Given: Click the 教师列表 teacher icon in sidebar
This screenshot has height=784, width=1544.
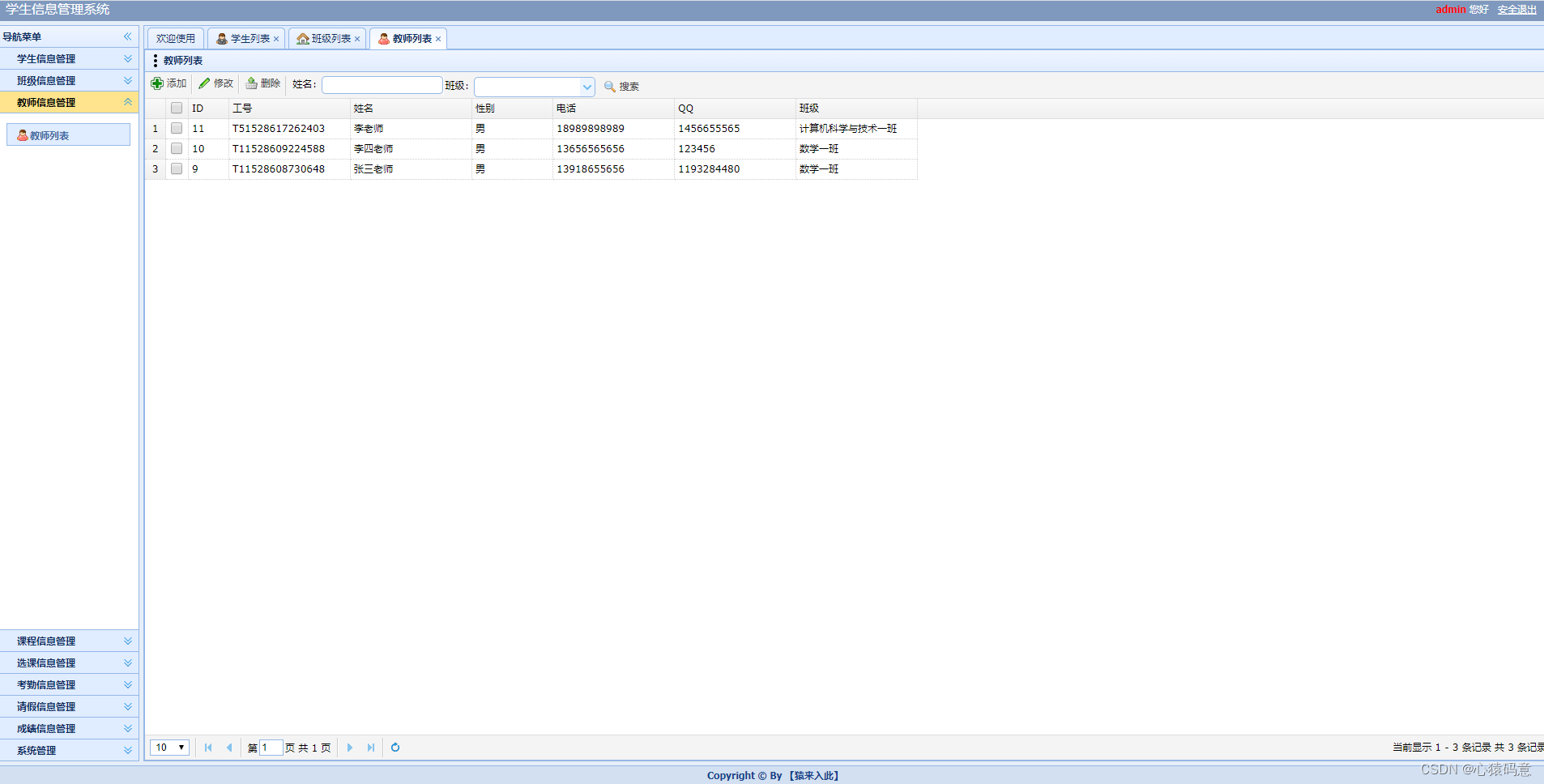Looking at the screenshot, I should tap(22, 134).
